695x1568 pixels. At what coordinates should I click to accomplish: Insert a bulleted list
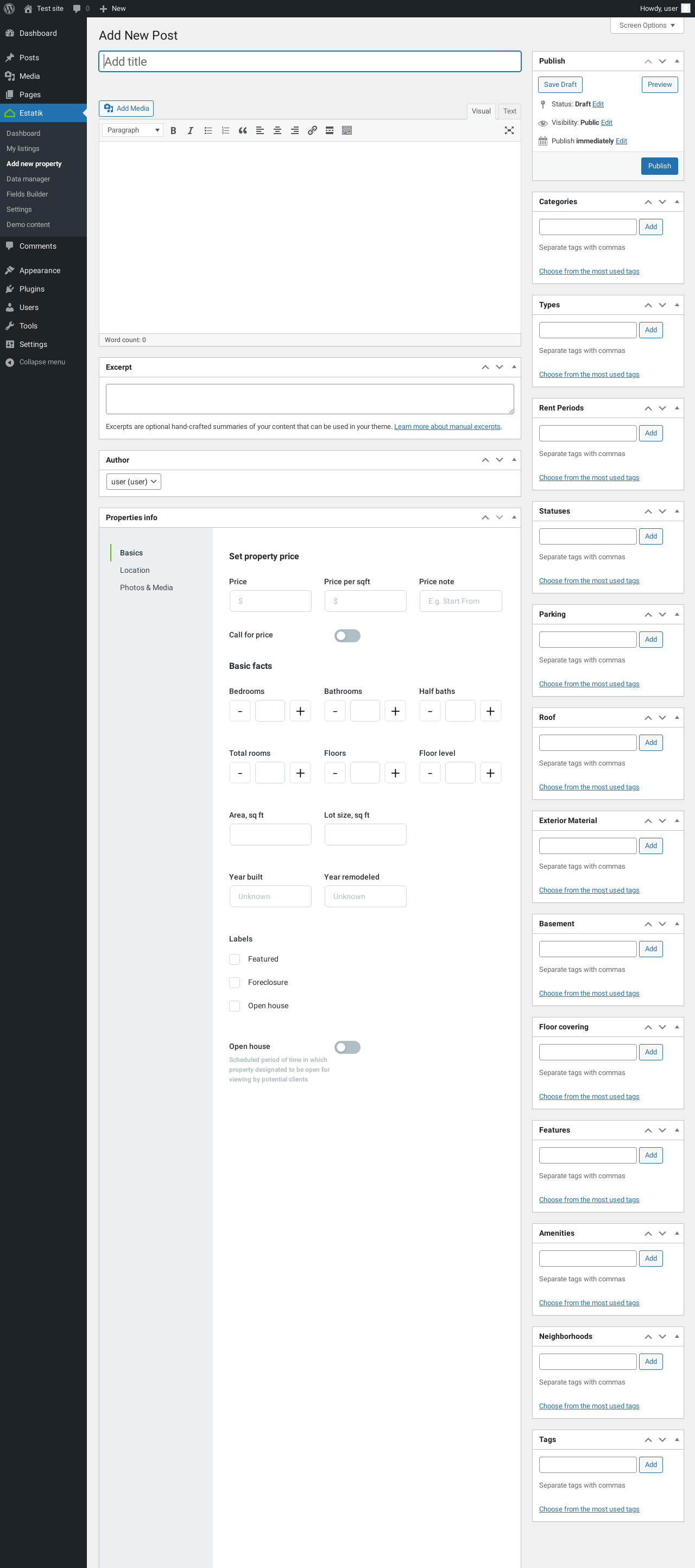[x=208, y=130]
